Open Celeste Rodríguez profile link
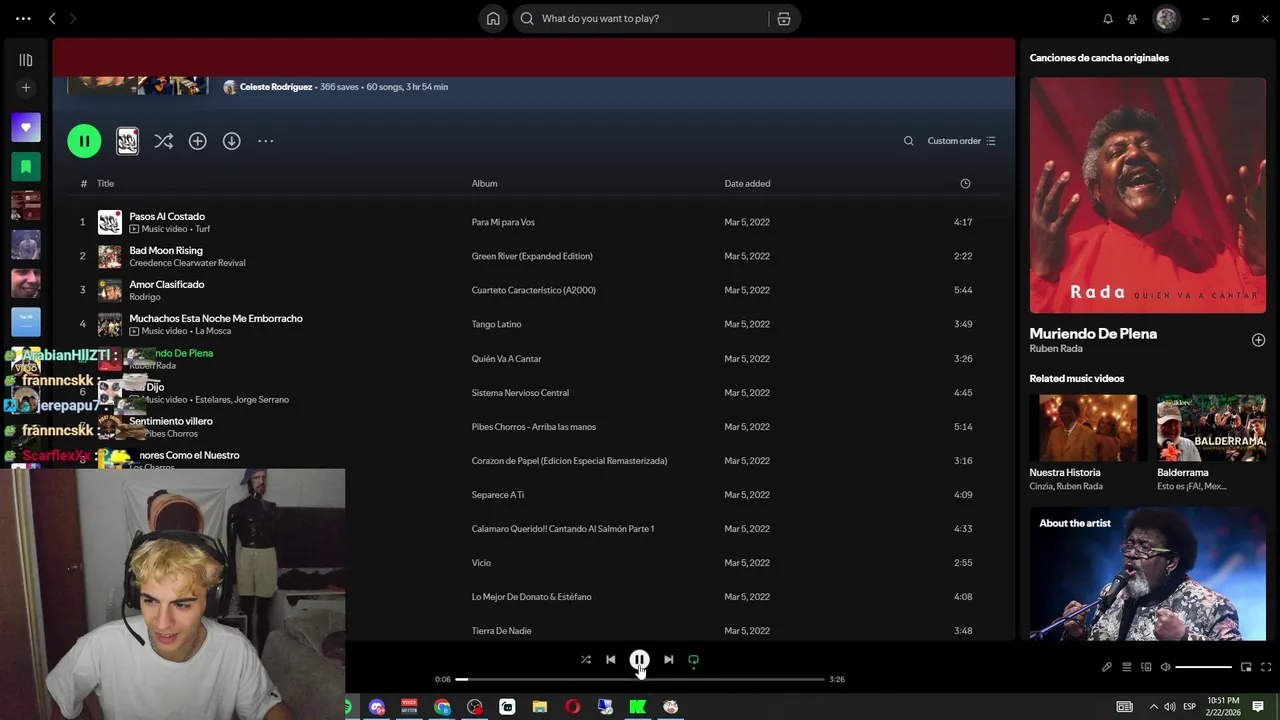1280x720 pixels. [275, 87]
